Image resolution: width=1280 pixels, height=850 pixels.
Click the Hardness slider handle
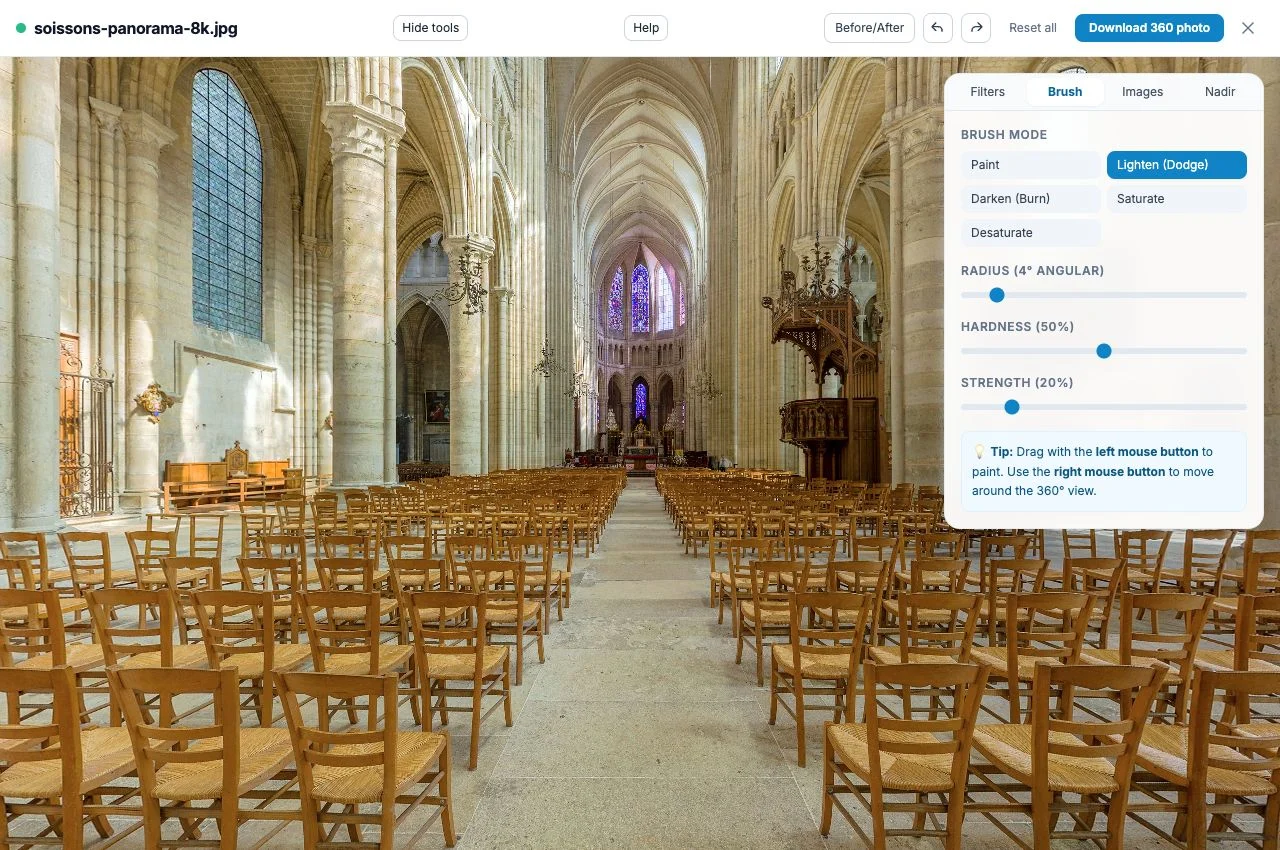pyautogui.click(x=1104, y=351)
